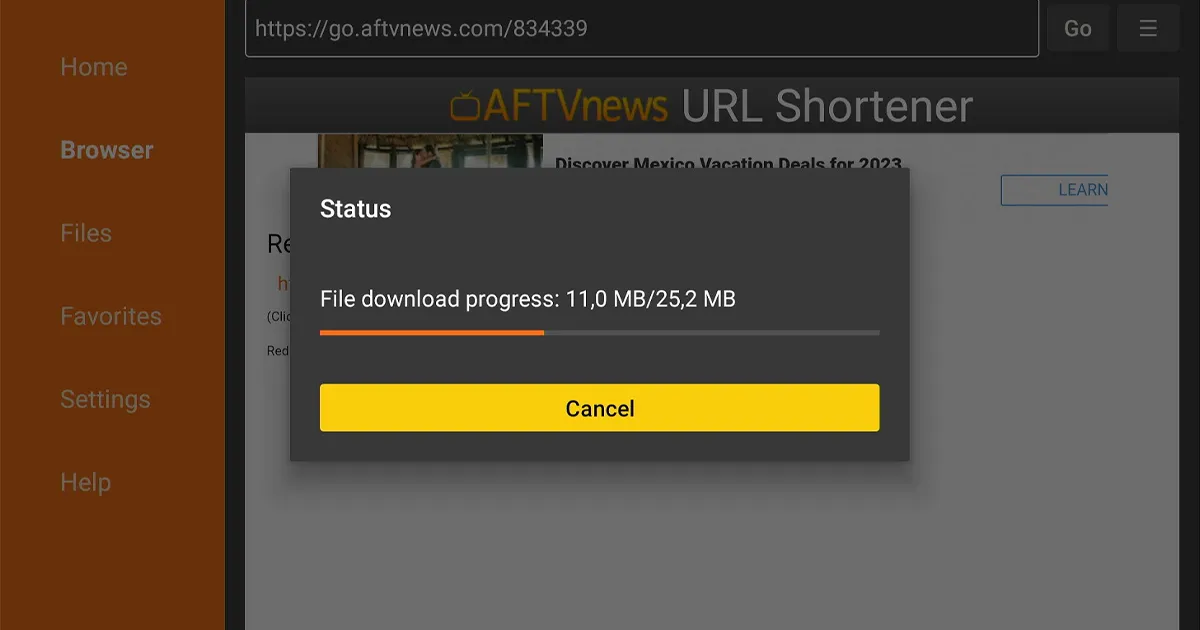Open the hamburger menu icon
1200x630 pixels.
[1148, 28]
